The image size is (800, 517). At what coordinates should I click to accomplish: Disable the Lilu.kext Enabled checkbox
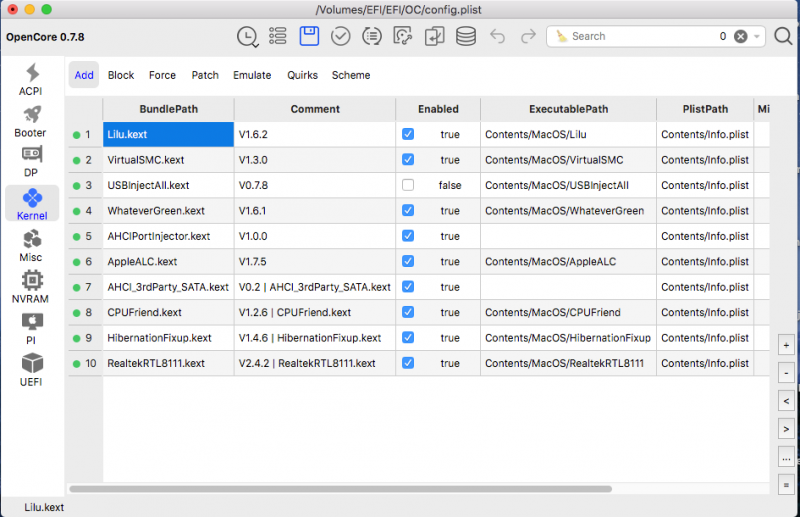[408, 133]
